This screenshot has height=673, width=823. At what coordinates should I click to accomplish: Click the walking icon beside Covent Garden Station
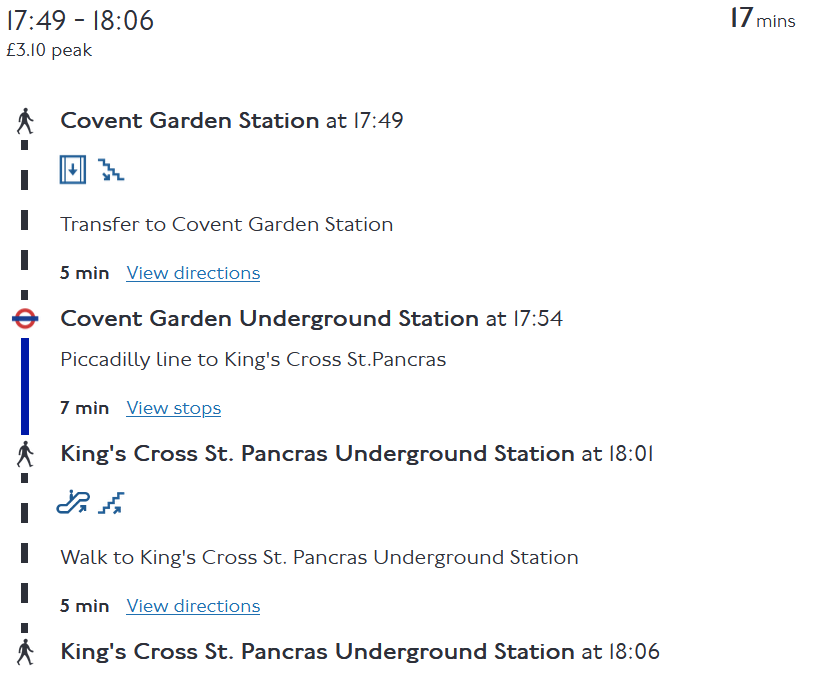(x=25, y=121)
